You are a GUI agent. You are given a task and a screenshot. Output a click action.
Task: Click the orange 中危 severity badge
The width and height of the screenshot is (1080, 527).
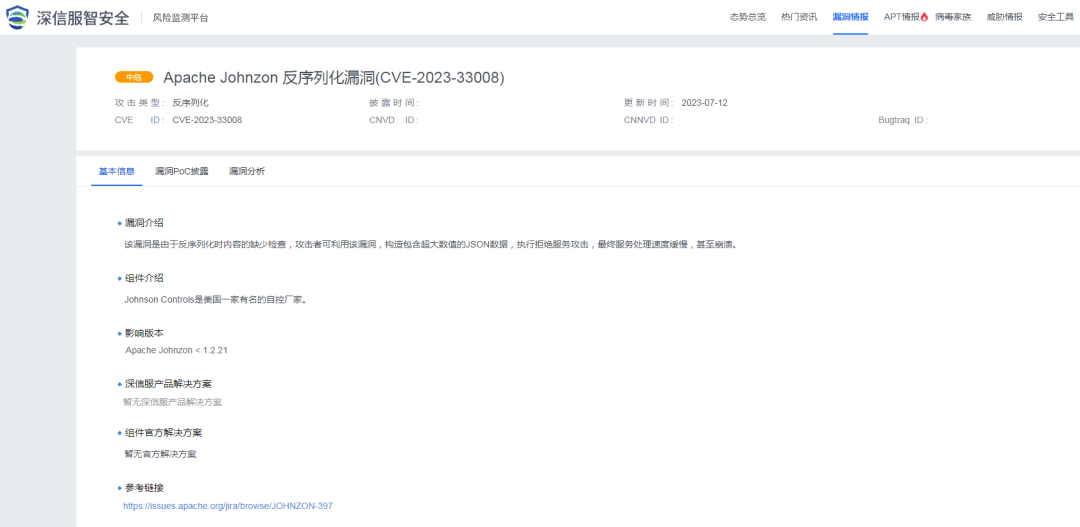134,78
